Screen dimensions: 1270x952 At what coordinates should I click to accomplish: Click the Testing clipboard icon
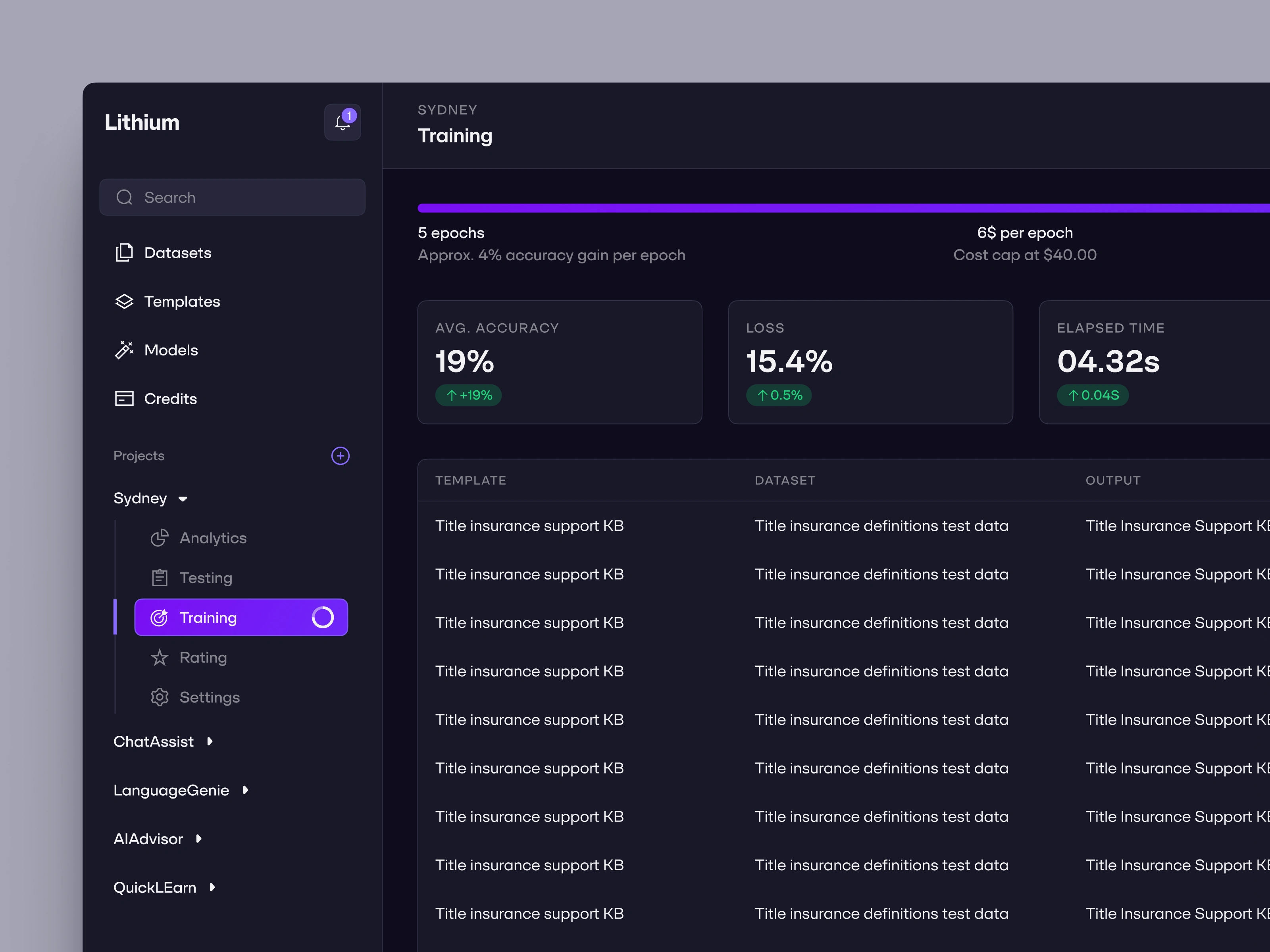coord(160,578)
